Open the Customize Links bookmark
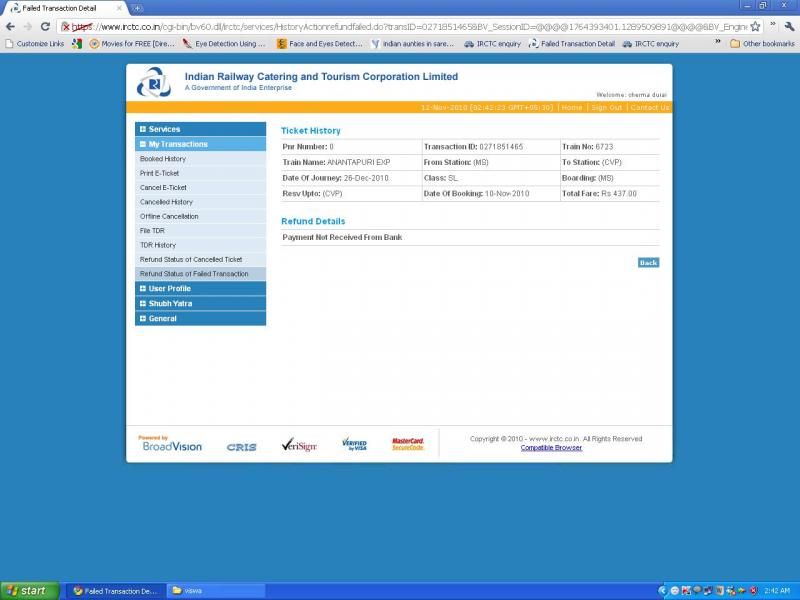Viewport: 800px width, 600px height. (35, 44)
